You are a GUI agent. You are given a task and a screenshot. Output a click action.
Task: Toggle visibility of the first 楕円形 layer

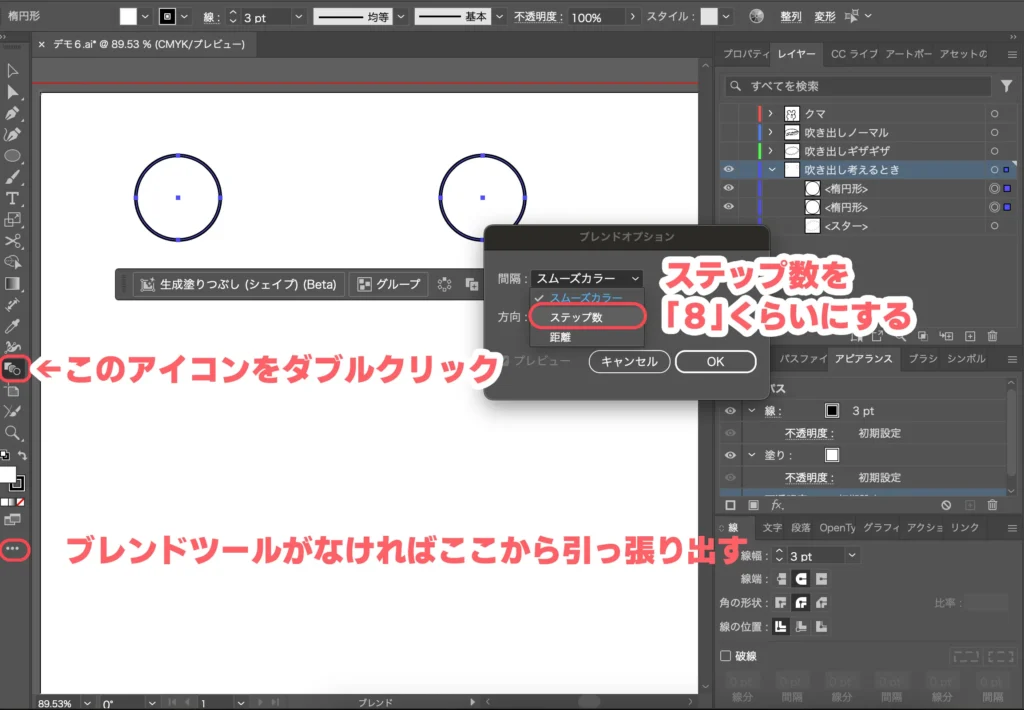pos(730,189)
